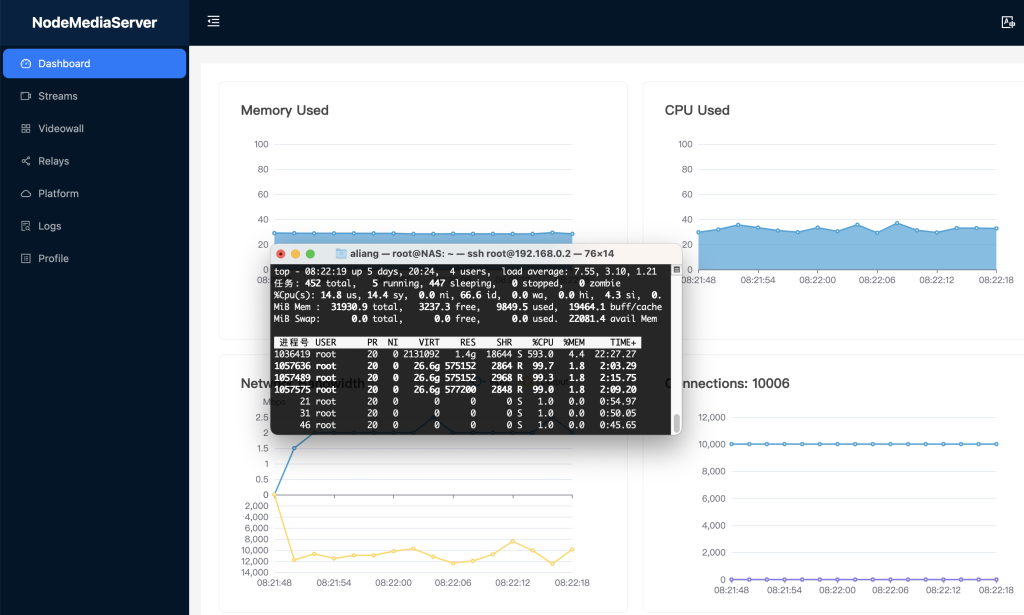Click the small marker icon above terminal scrollbar
1024x615 pixels.
tap(677, 270)
